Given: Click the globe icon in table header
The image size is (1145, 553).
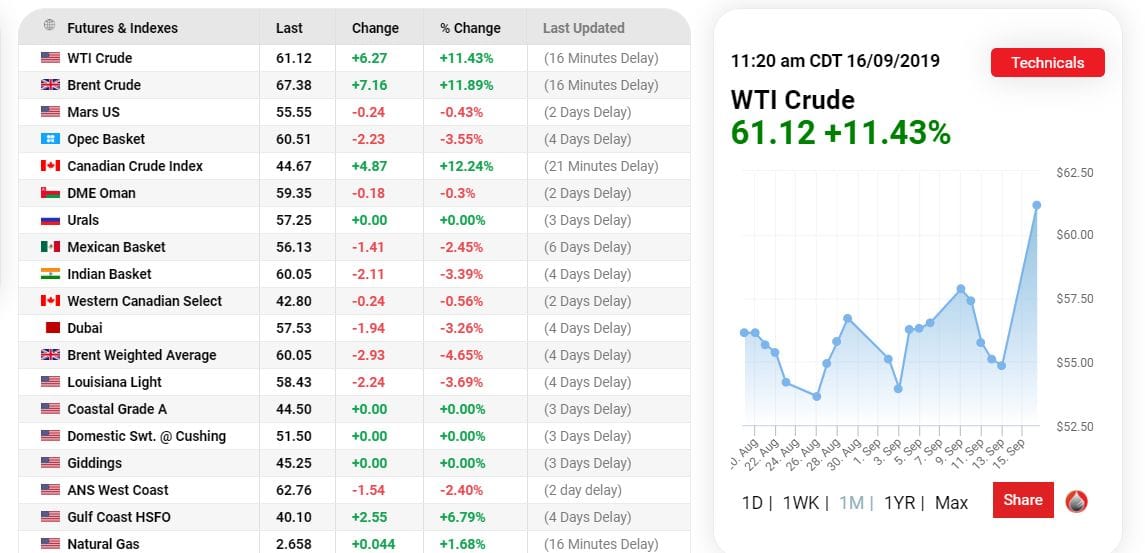Looking at the screenshot, I should [x=50, y=25].
